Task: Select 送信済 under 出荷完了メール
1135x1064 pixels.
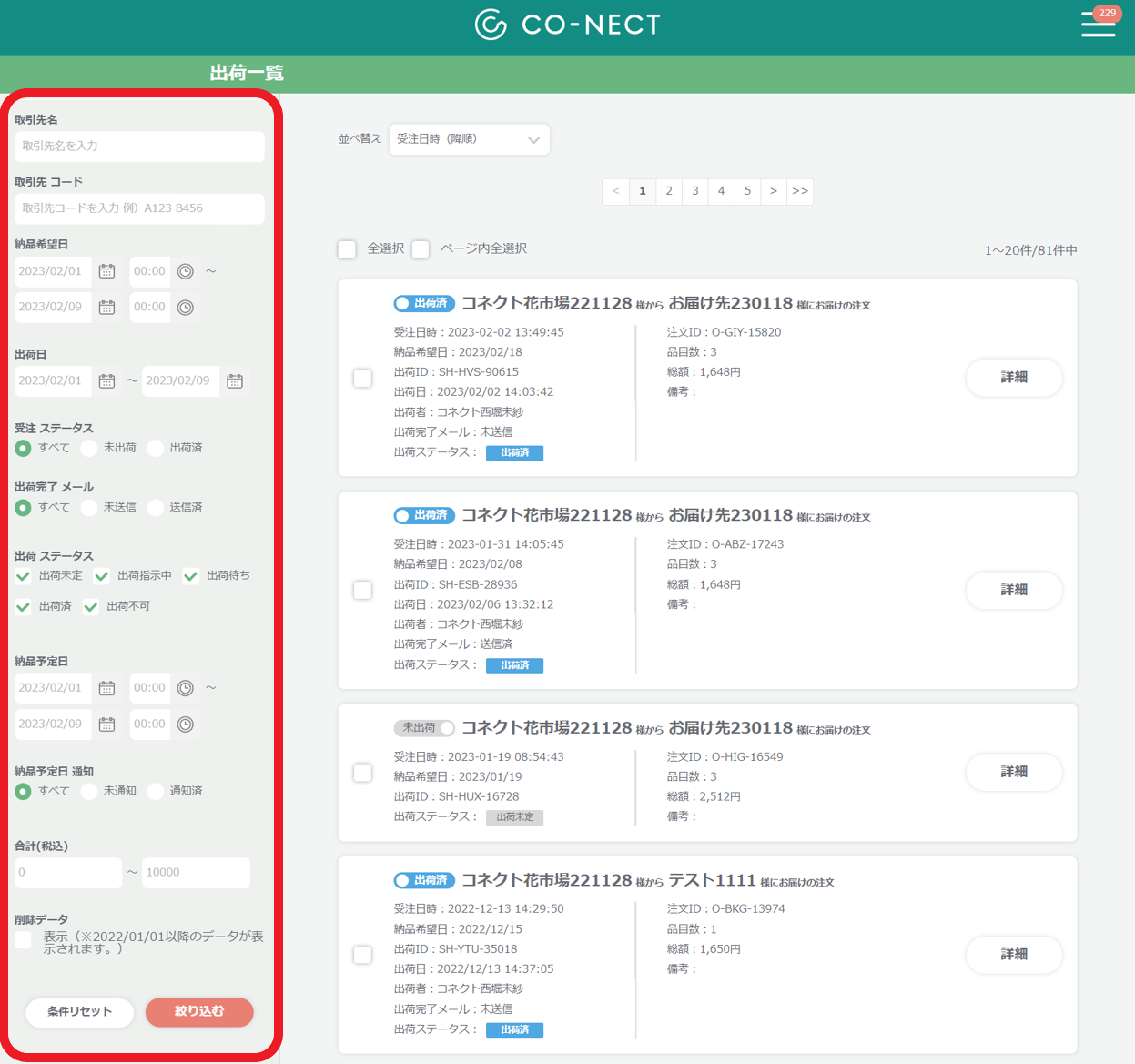Action: (156, 507)
